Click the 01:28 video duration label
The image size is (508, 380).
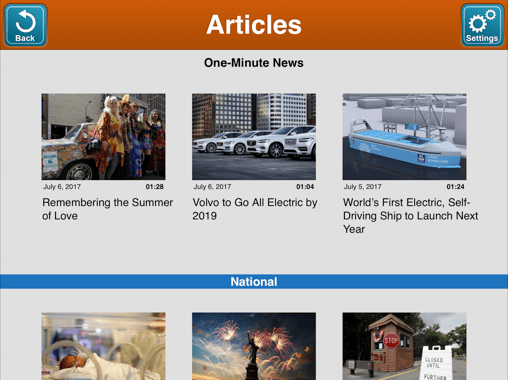click(x=155, y=187)
